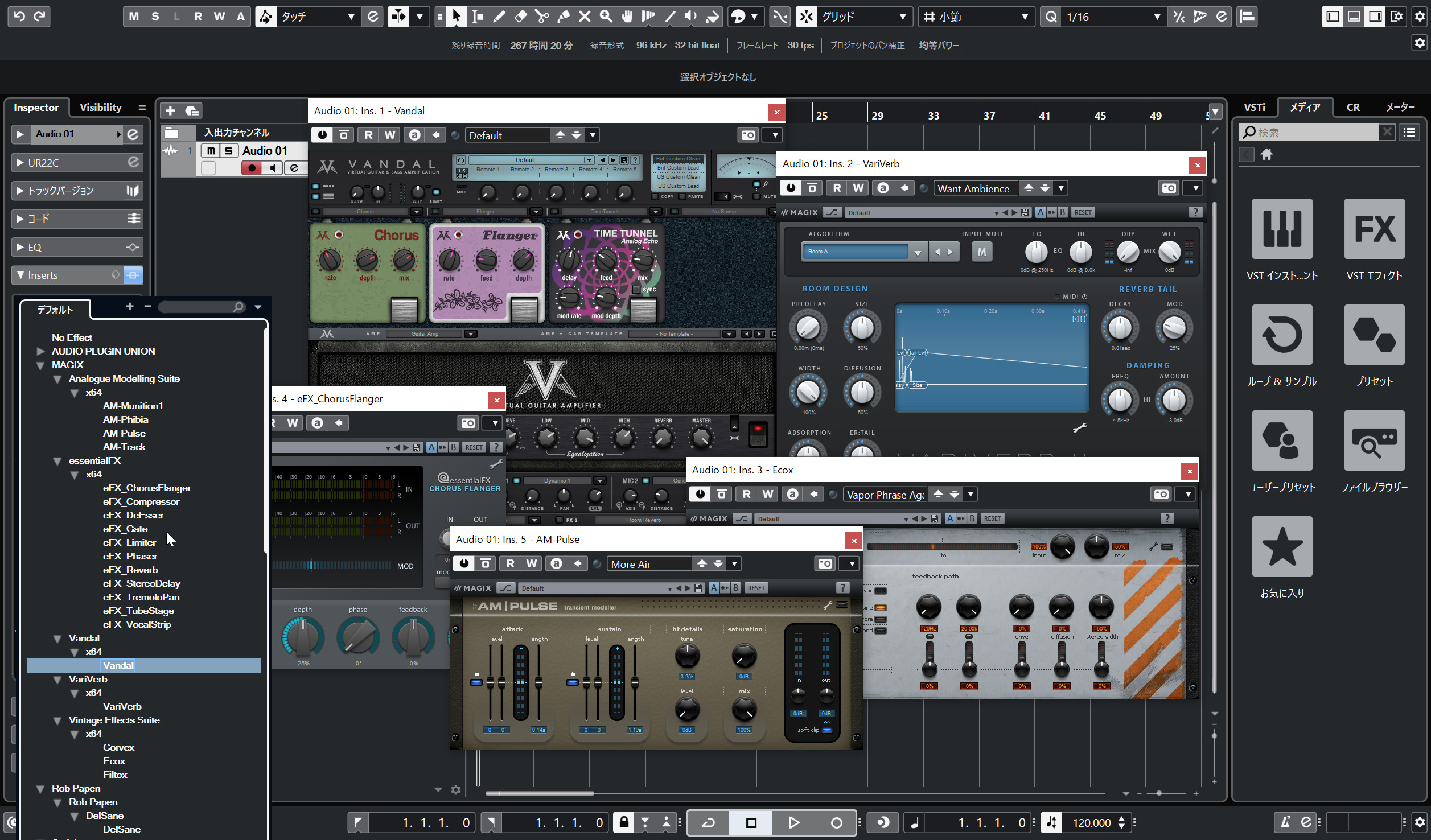Click the undo arrow in top toolbar

[x=19, y=16]
